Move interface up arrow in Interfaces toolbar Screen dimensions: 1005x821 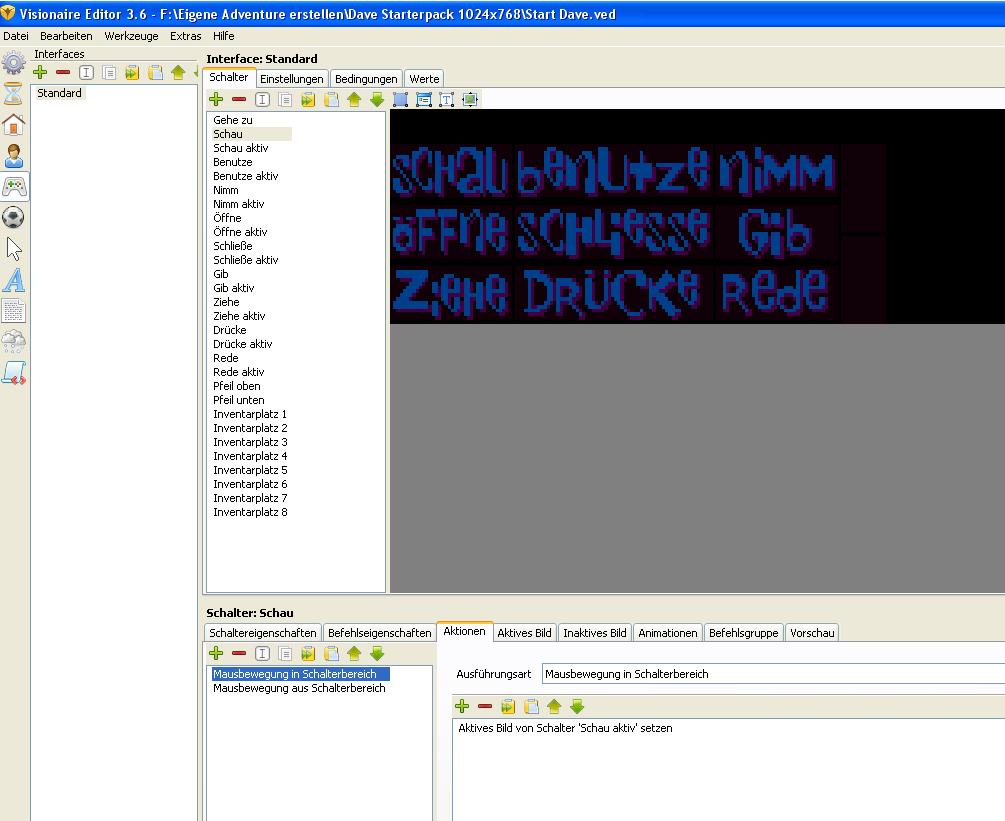(x=178, y=72)
